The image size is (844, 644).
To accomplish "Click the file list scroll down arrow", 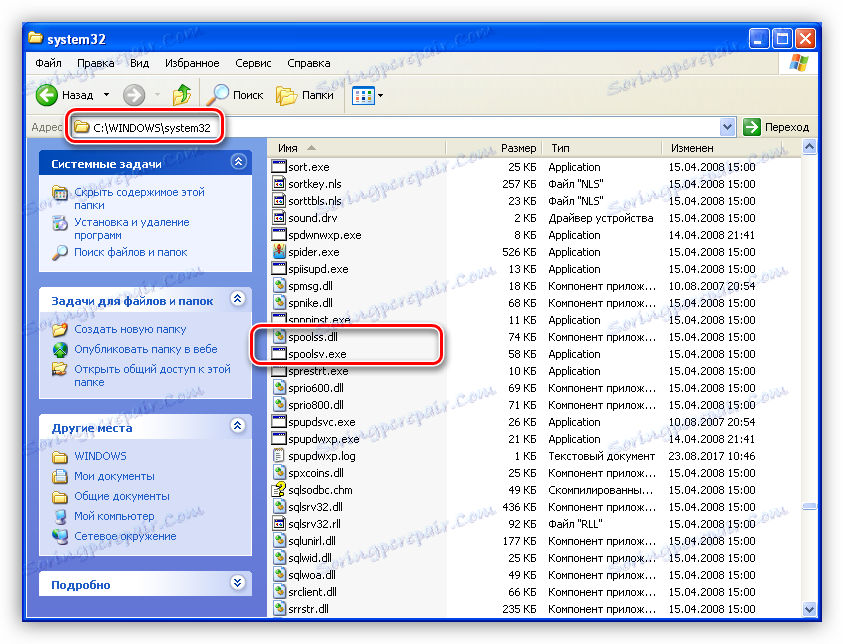I will (x=809, y=610).
